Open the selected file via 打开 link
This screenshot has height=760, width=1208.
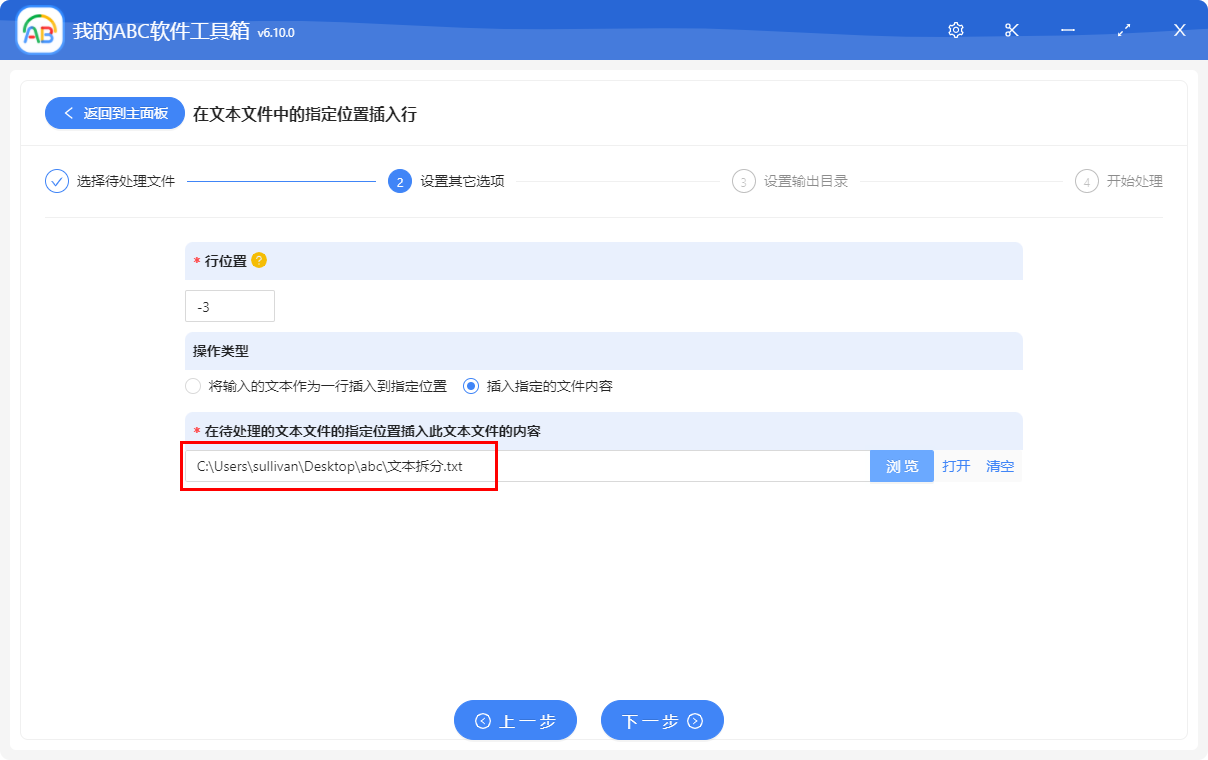point(956,466)
